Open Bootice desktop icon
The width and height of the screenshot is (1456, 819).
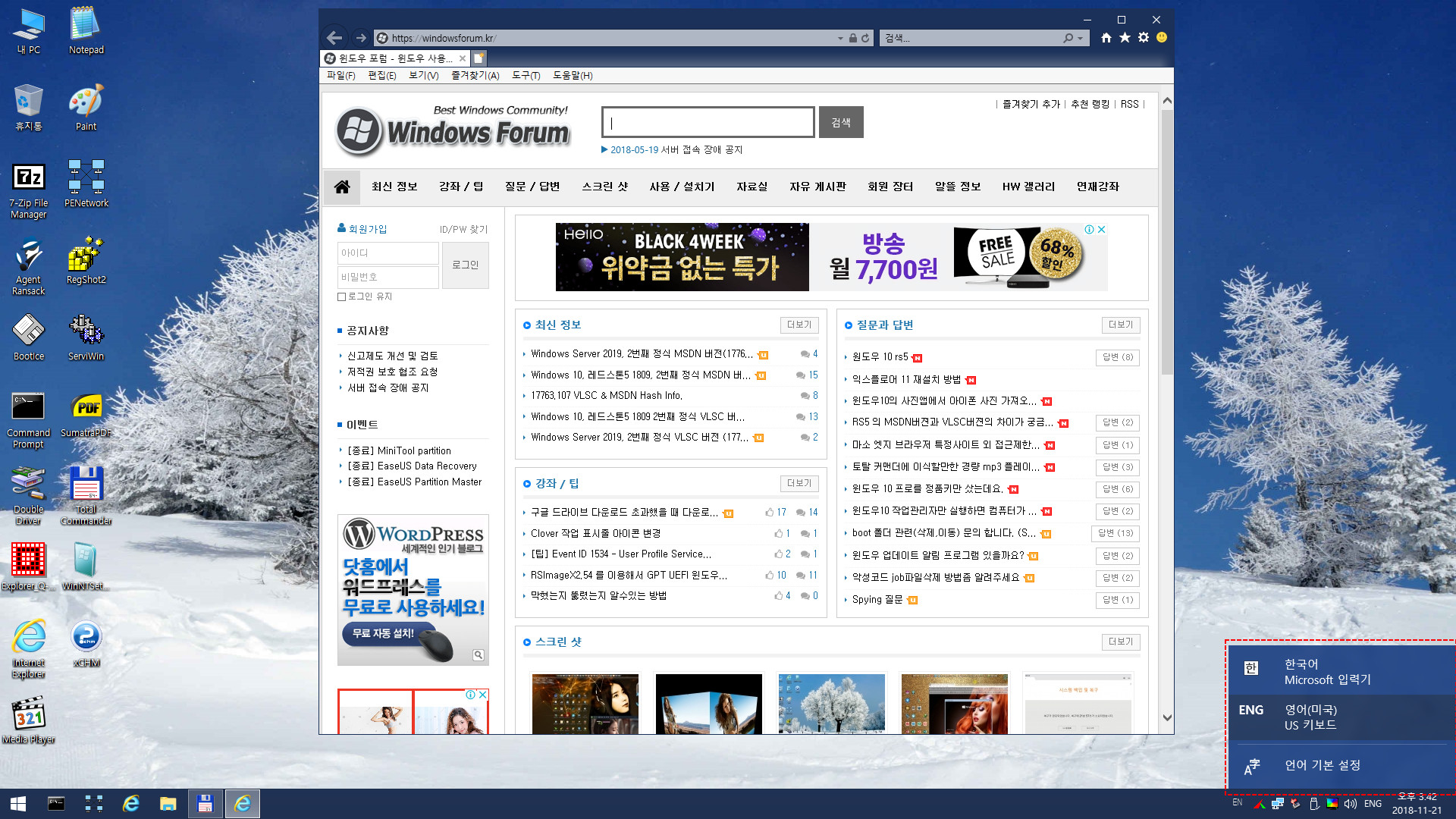[x=29, y=337]
